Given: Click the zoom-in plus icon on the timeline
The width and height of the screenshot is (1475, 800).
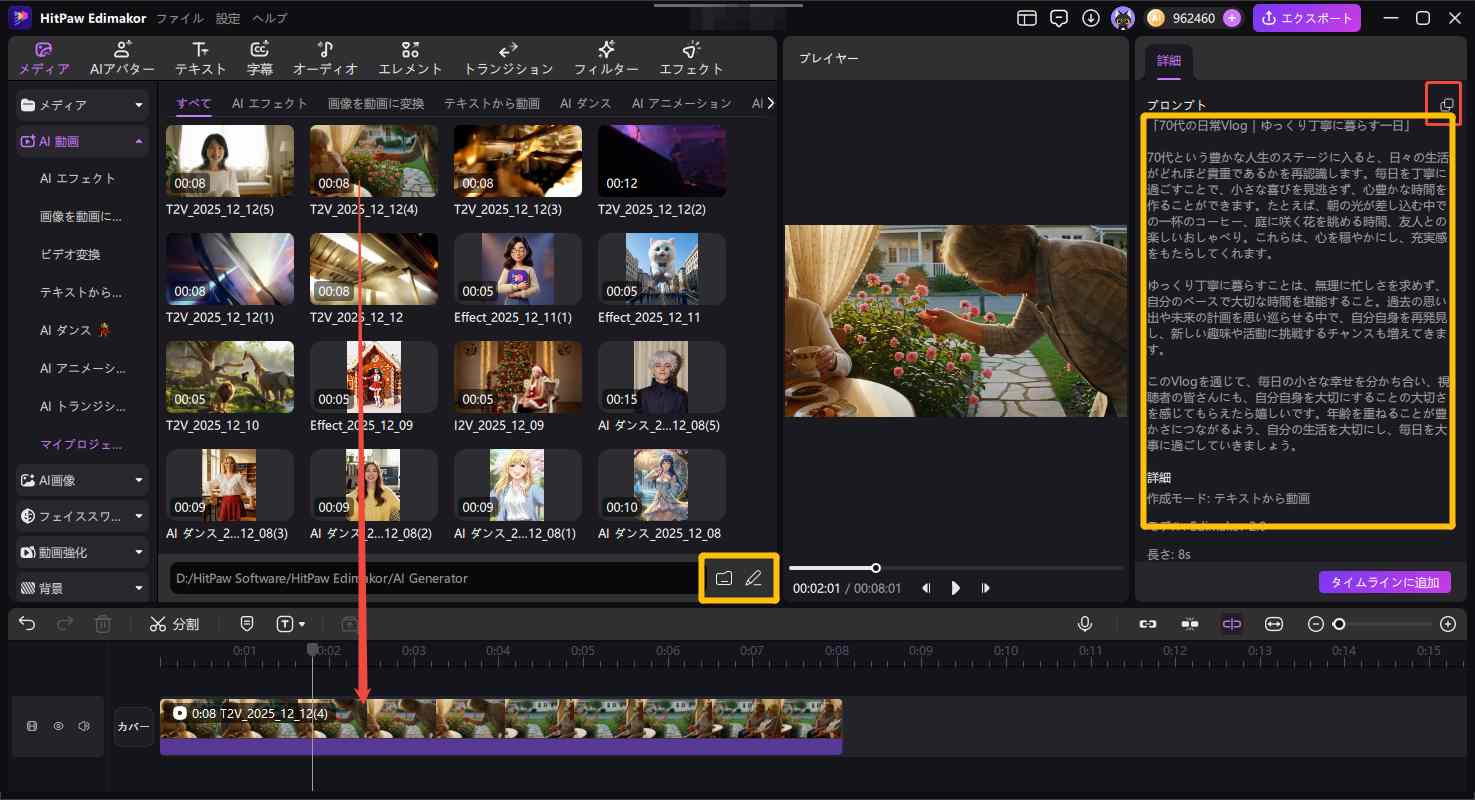Looking at the screenshot, I should pyautogui.click(x=1448, y=624).
